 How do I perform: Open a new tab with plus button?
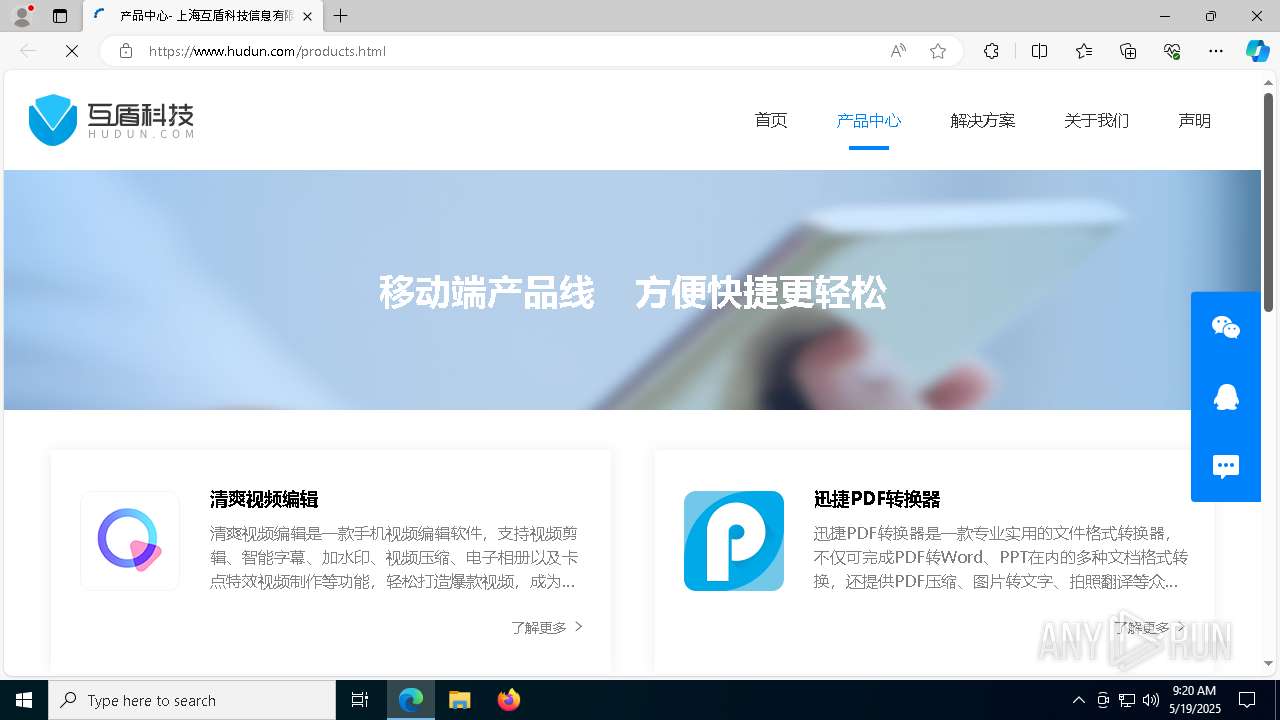click(341, 16)
